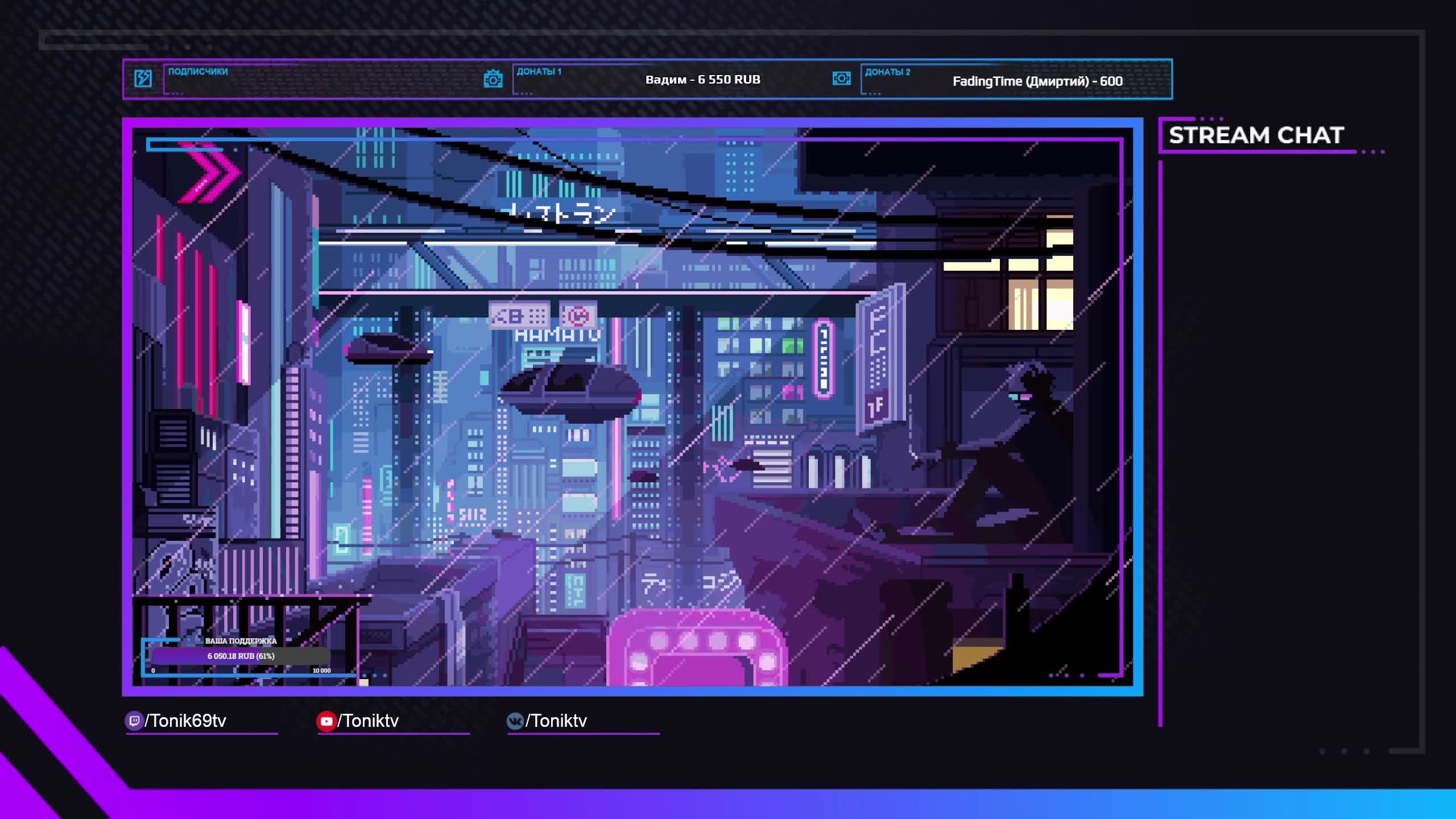The width and height of the screenshot is (1456, 819).
Task: Click the HAMATO building sign
Action: click(x=557, y=335)
